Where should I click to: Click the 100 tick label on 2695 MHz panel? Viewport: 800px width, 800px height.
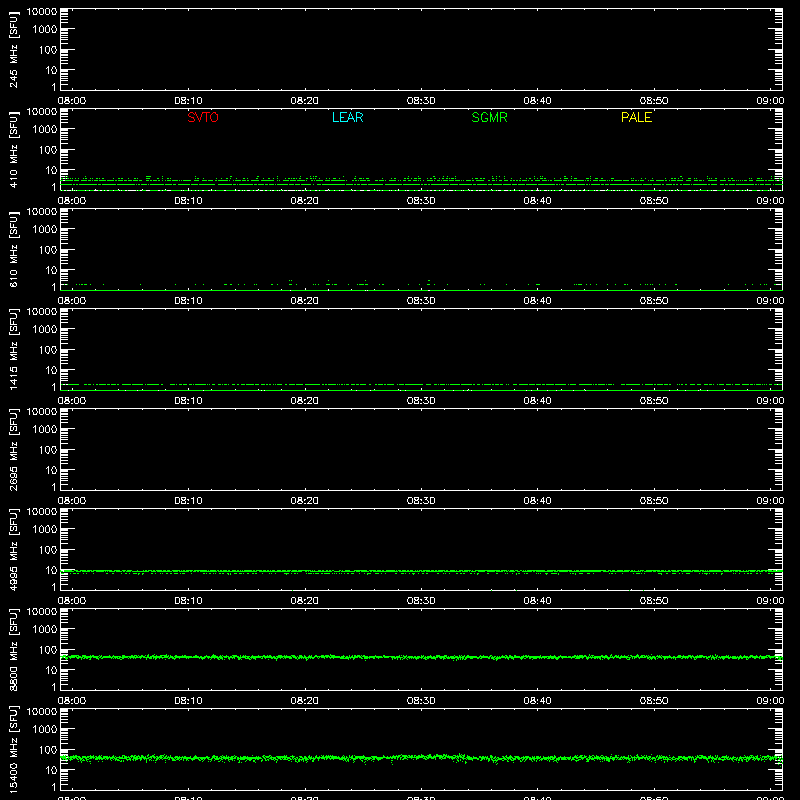pos(48,450)
